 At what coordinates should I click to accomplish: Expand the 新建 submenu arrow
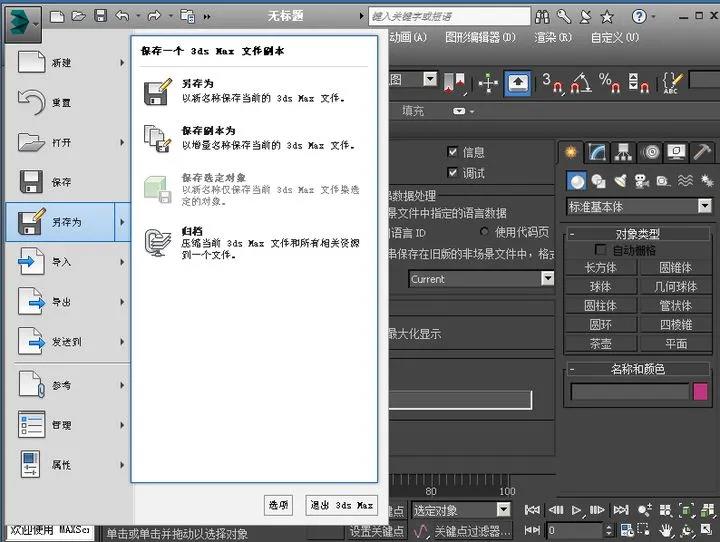(x=122, y=62)
